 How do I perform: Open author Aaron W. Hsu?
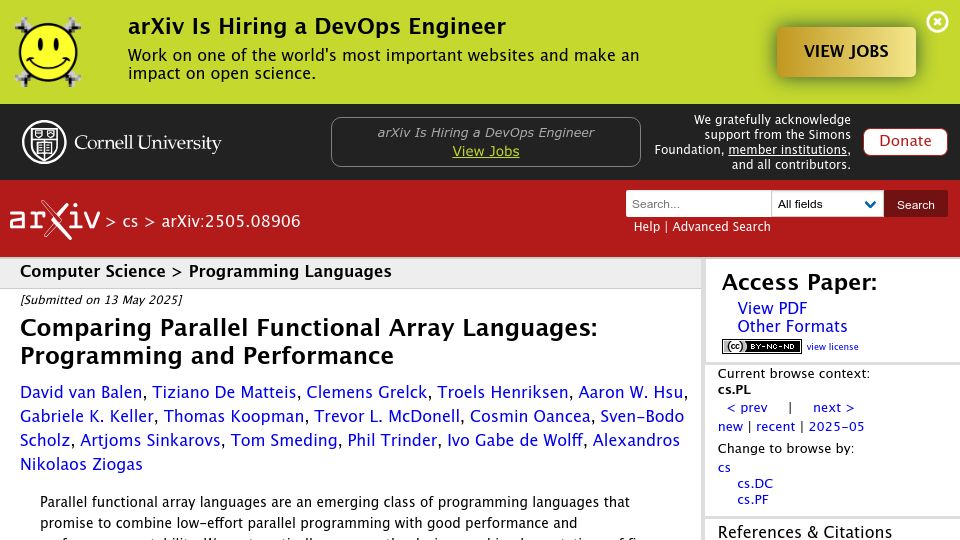631,392
